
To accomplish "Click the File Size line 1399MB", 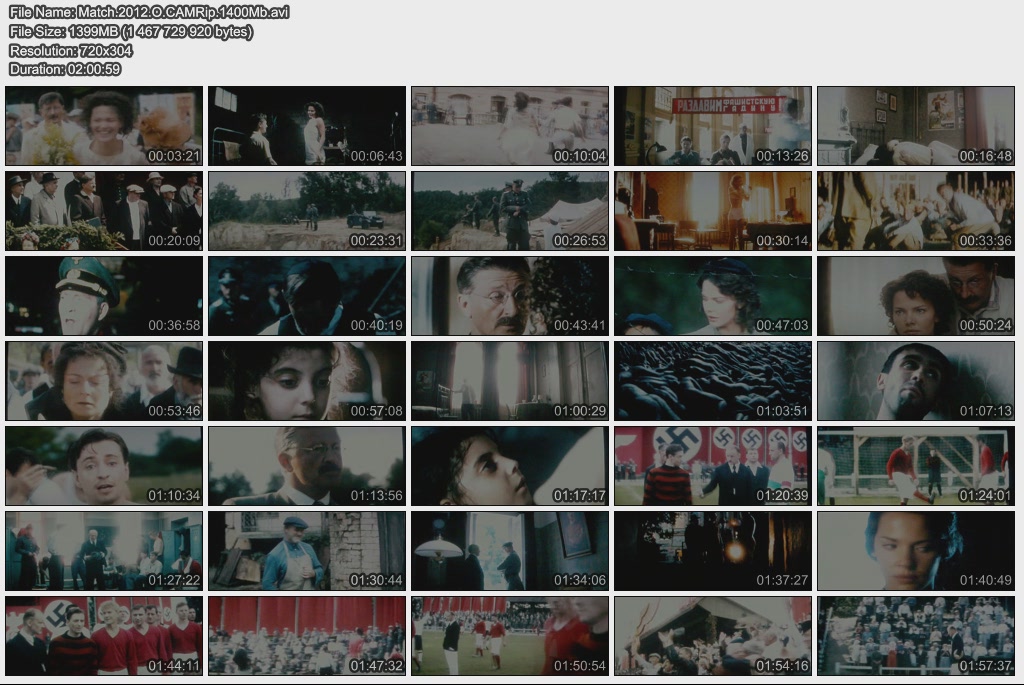I will [131, 31].
